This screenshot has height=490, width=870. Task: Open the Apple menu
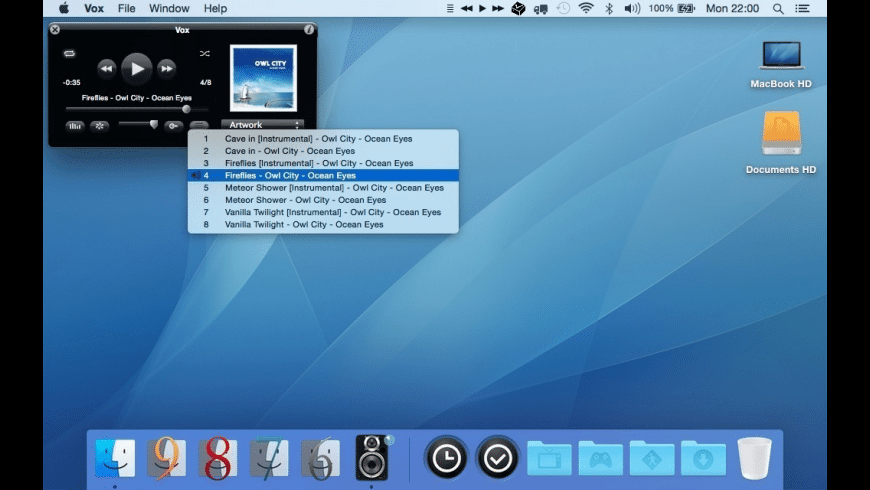(64, 8)
